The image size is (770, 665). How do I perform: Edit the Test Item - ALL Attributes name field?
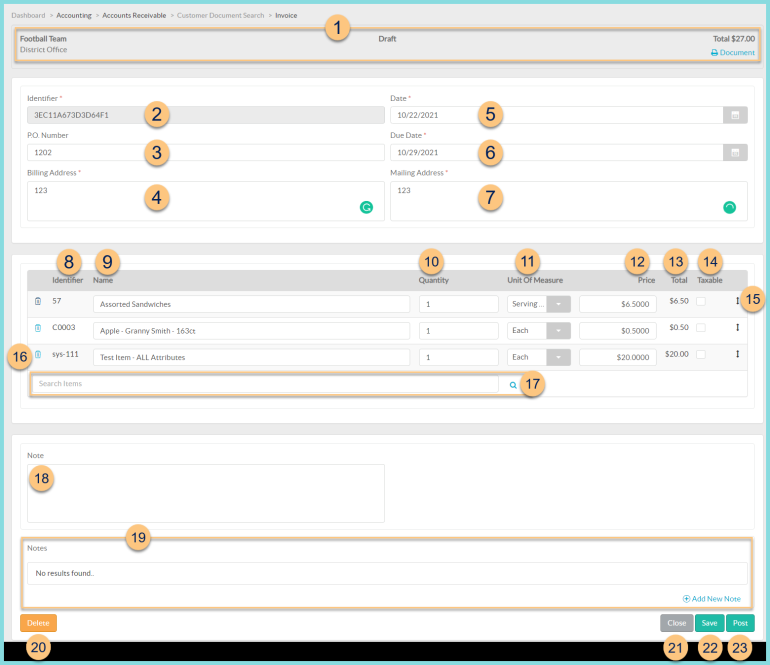point(251,357)
